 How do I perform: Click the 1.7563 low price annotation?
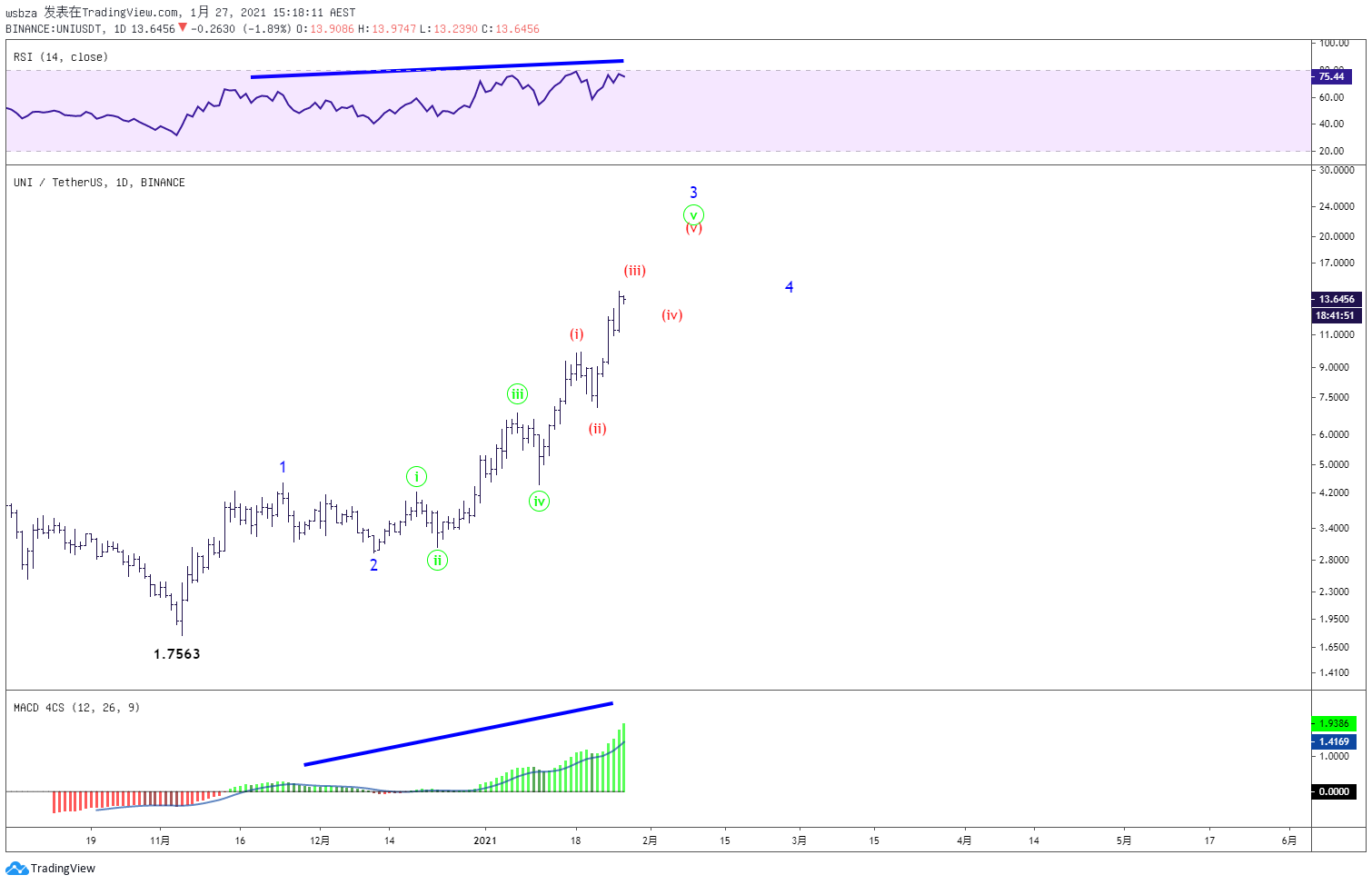click(x=176, y=654)
